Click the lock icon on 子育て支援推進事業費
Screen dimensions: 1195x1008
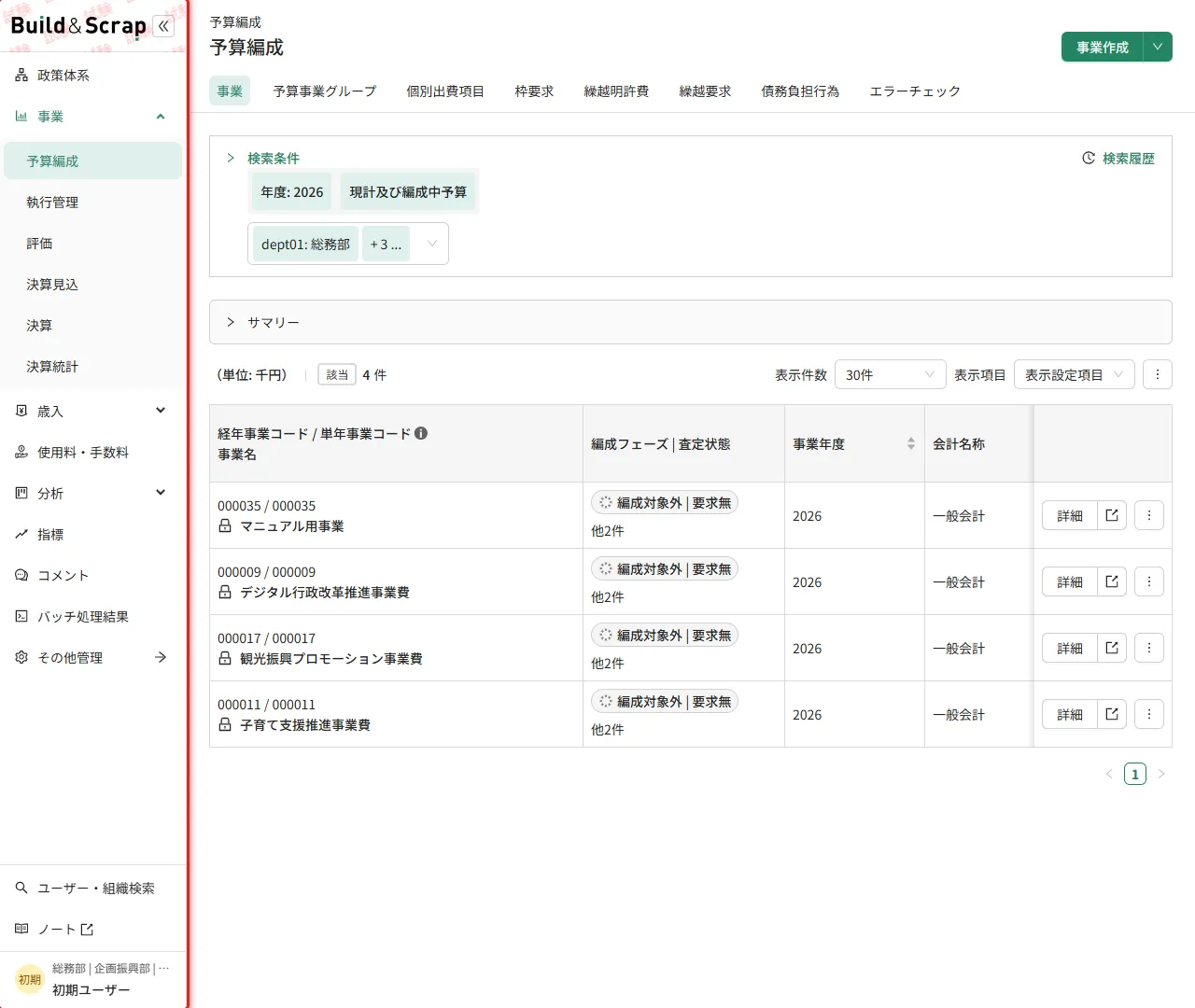(225, 725)
